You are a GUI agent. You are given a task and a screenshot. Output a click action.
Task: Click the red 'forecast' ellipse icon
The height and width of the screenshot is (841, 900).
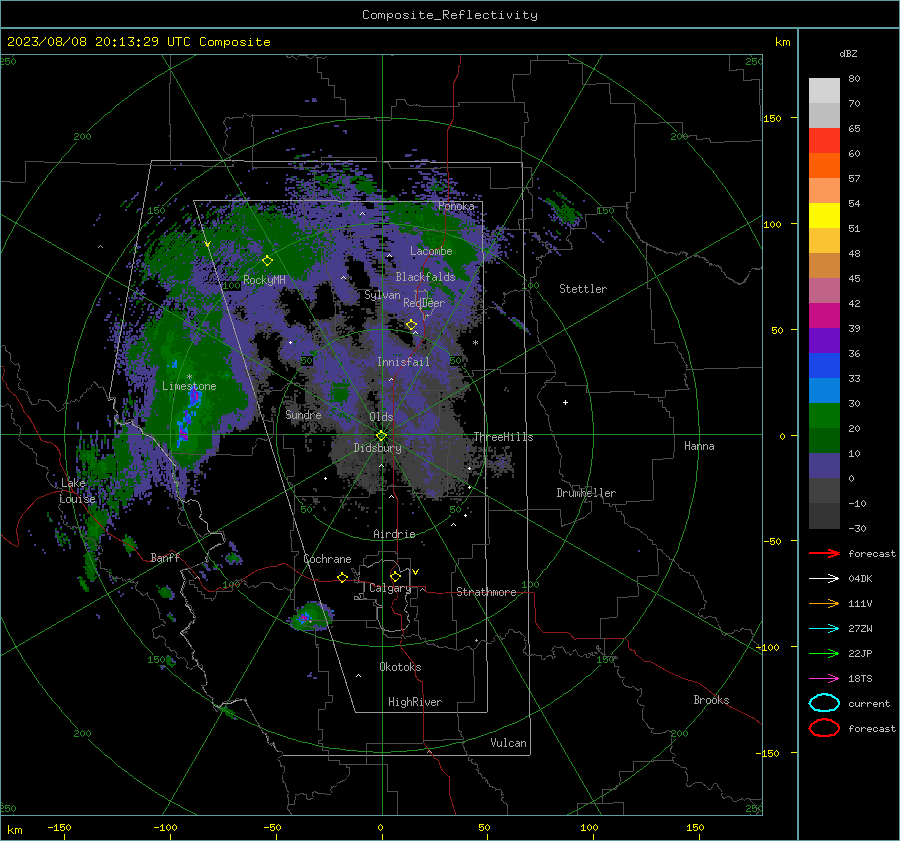pyautogui.click(x=824, y=728)
